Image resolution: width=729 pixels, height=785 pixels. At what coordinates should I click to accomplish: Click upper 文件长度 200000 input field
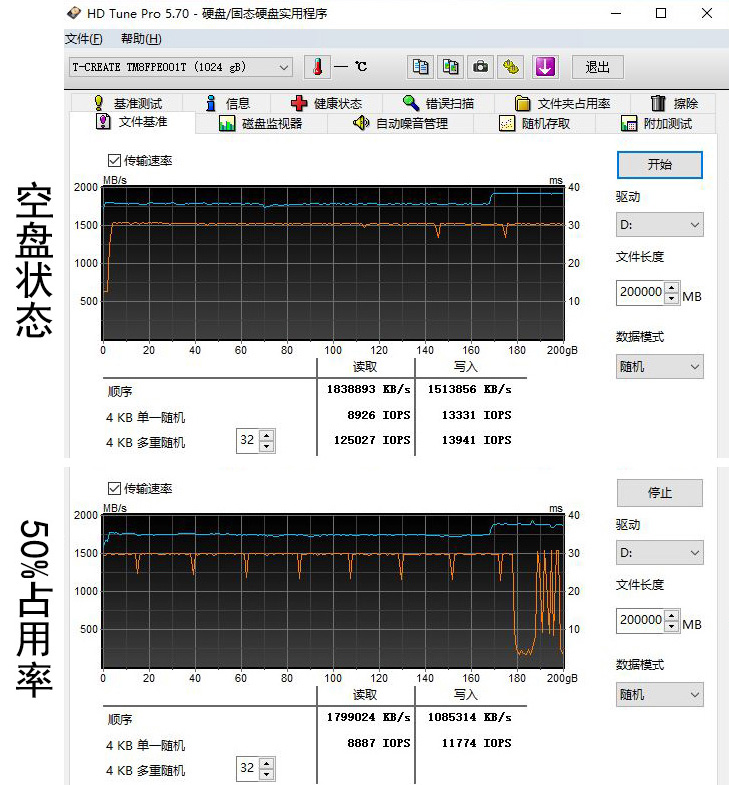coord(640,292)
